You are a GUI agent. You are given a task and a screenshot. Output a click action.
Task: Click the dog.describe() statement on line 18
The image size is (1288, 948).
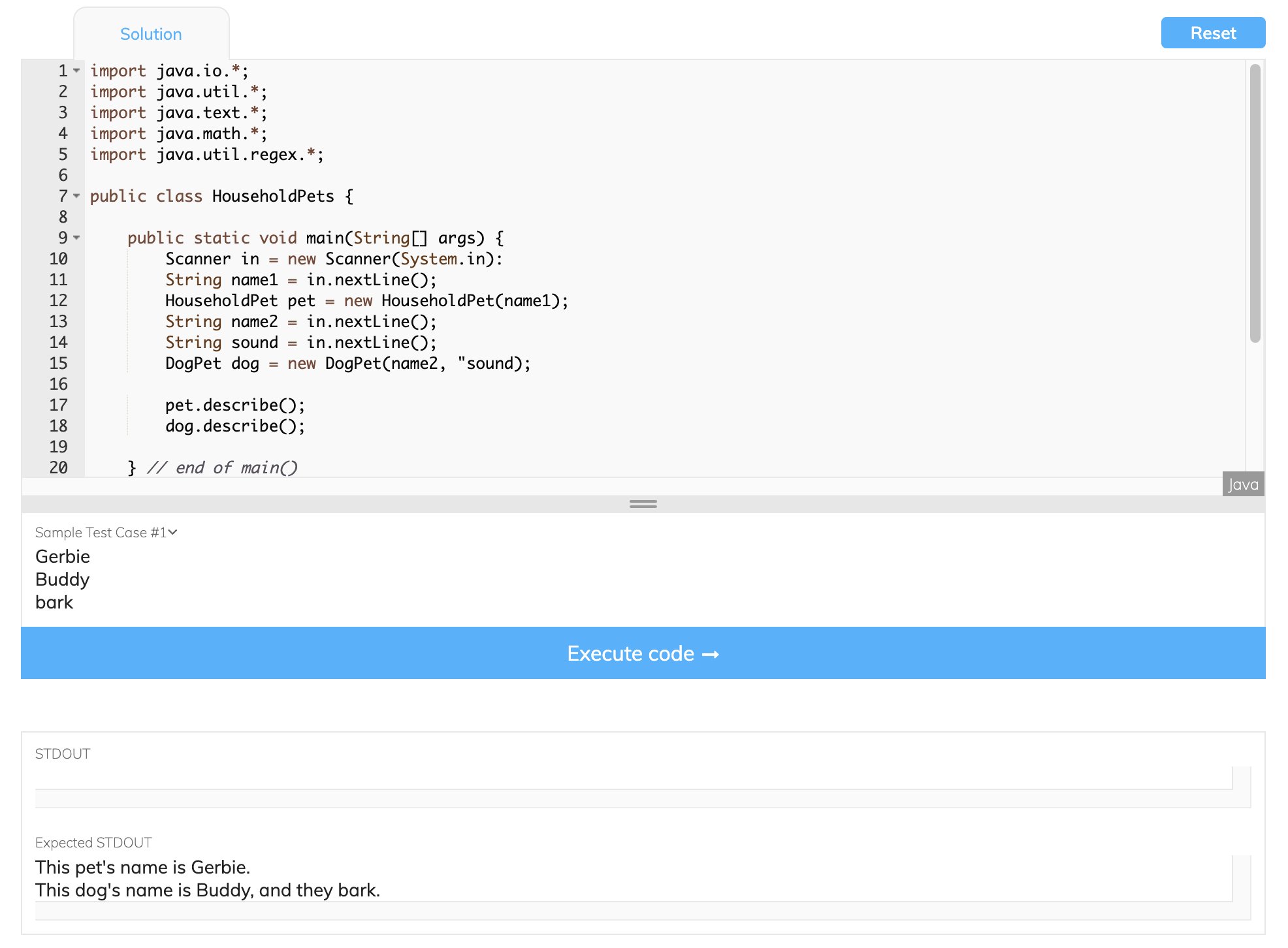(x=235, y=426)
